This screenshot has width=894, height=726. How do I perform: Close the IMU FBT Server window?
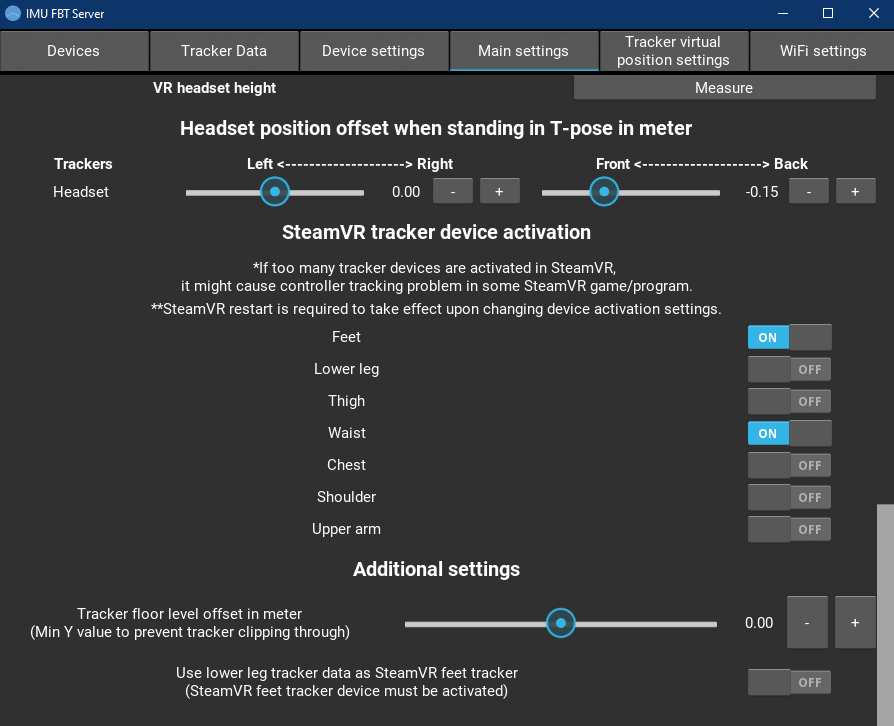[x=873, y=14]
